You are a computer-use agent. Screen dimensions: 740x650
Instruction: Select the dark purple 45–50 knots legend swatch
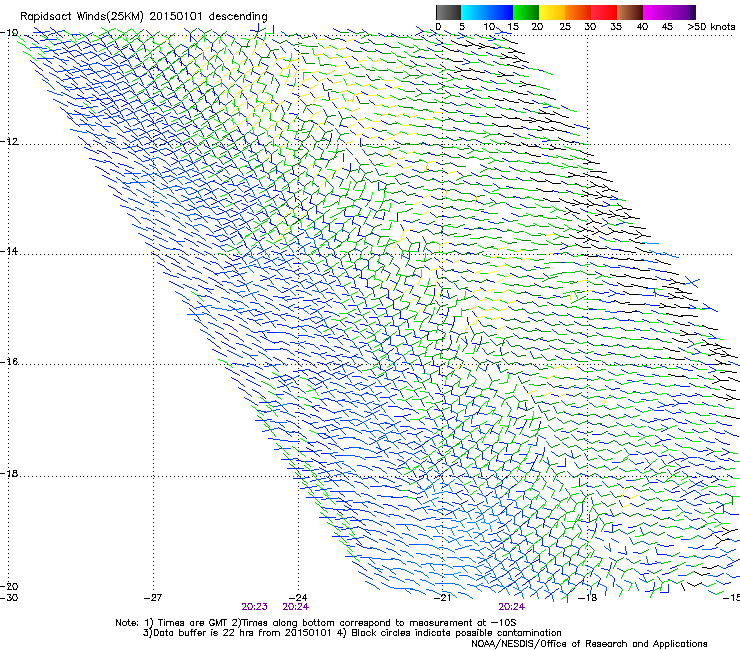click(x=682, y=12)
